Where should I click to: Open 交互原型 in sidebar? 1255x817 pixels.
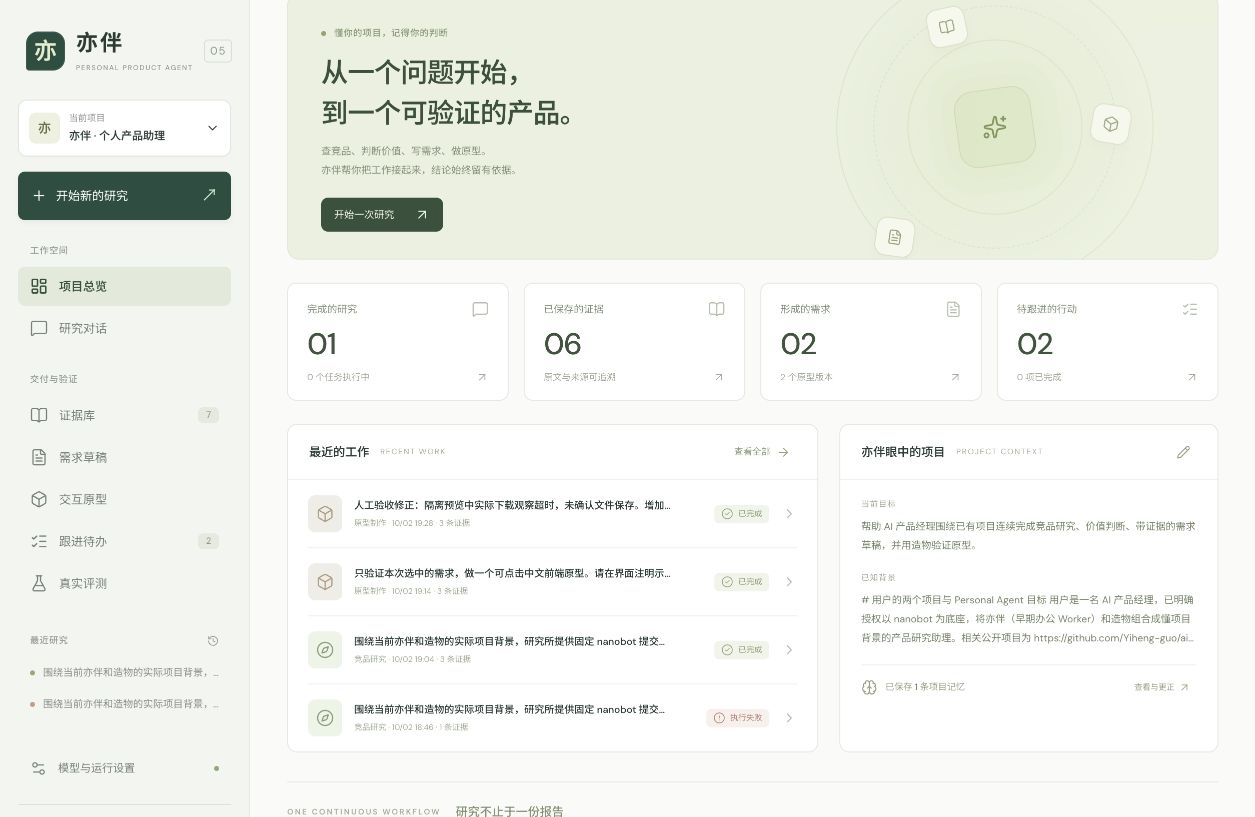coord(124,499)
